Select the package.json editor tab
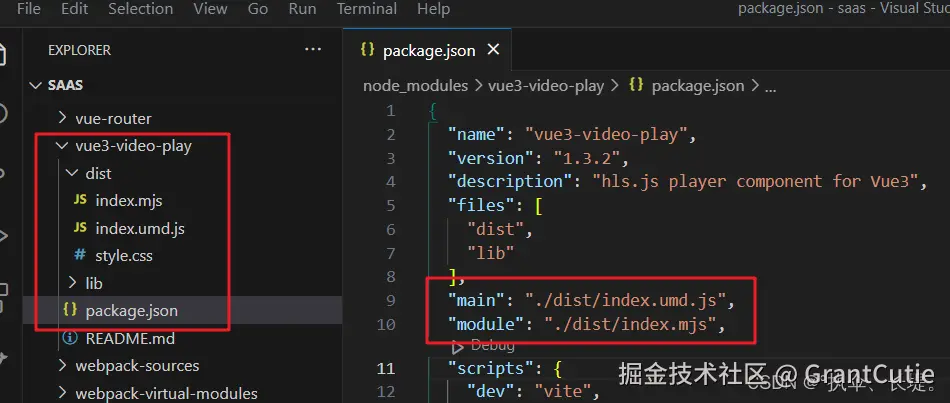The image size is (950, 403). point(427,50)
